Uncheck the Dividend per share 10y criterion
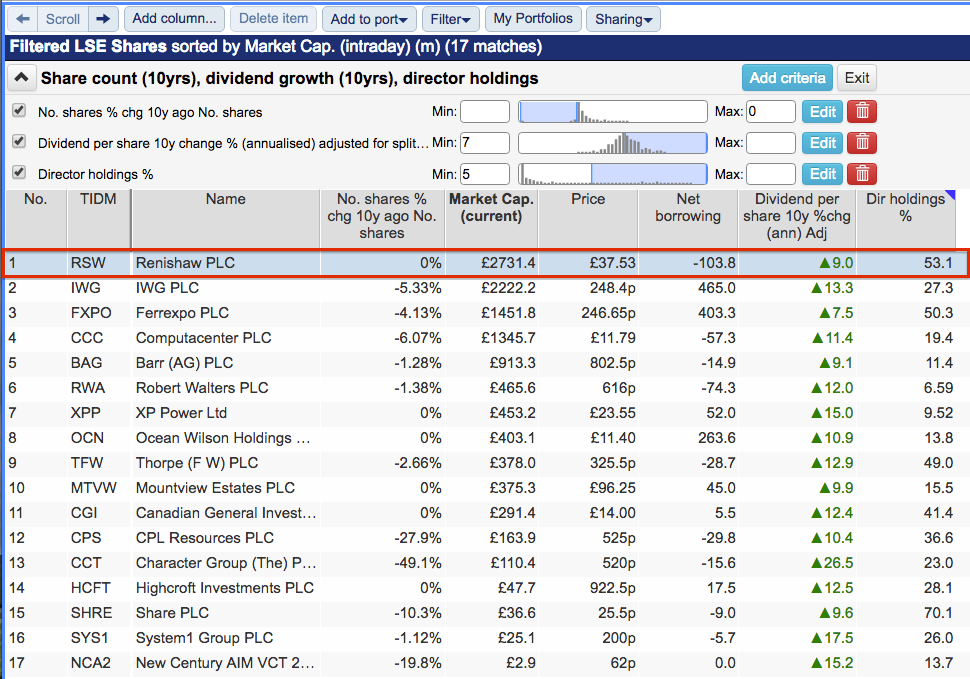This screenshot has width=970, height=679. tap(19, 142)
